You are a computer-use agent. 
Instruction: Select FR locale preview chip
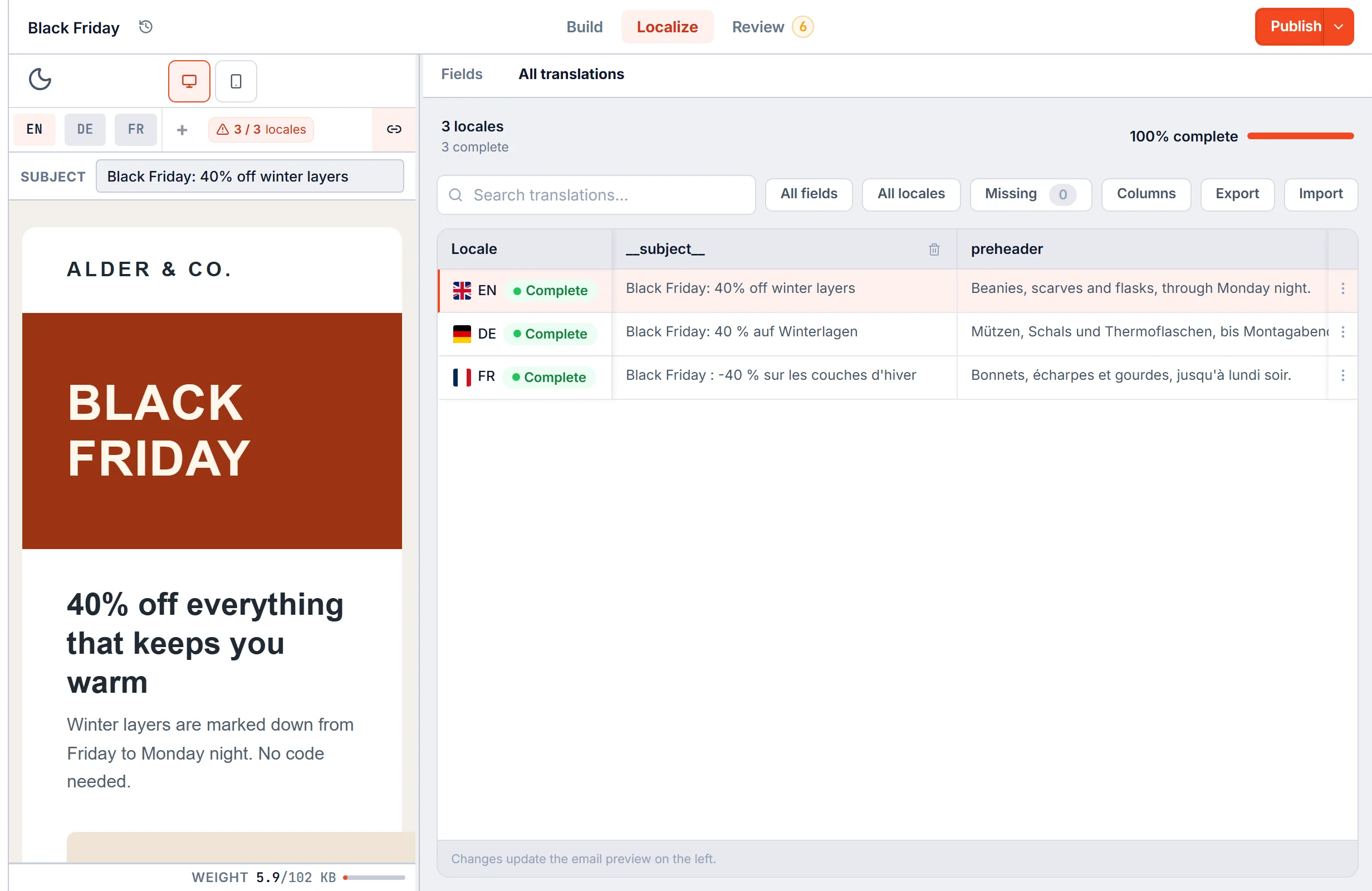pyautogui.click(x=135, y=129)
